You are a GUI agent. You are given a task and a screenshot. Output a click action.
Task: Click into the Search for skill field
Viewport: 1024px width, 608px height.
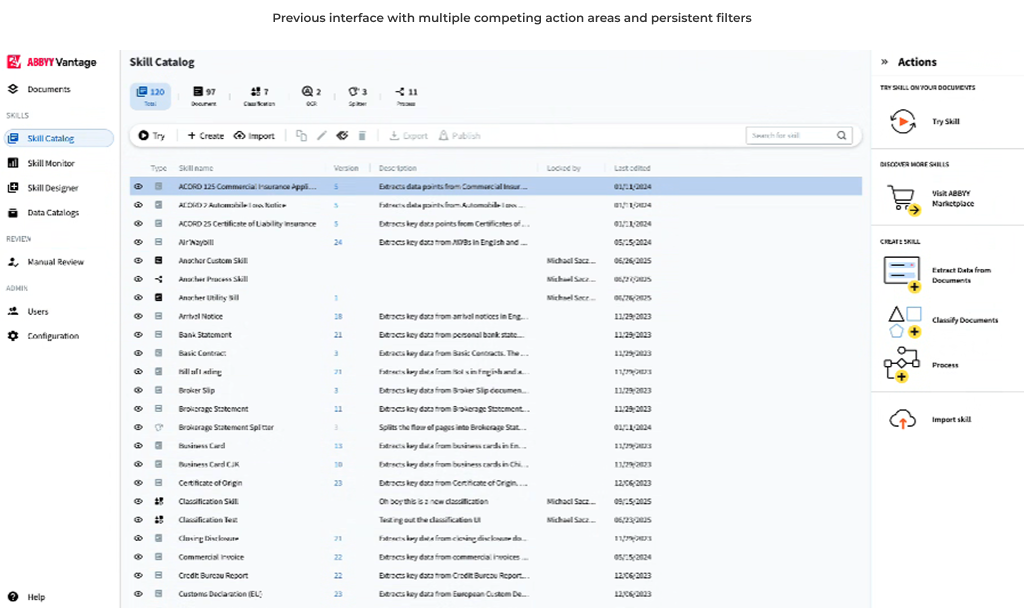(x=790, y=135)
